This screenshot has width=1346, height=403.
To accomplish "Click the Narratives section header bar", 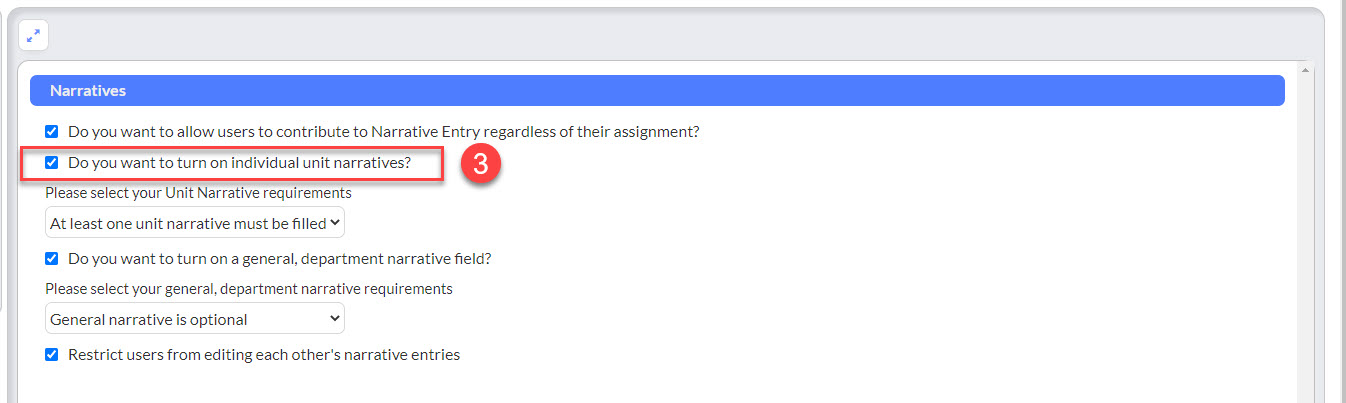I will tap(657, 90).
